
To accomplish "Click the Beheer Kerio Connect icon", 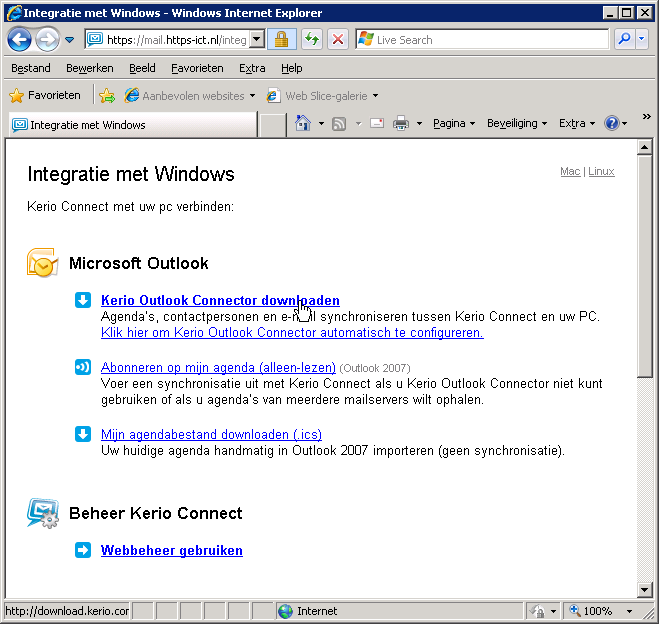I will pyautogui.click(x=42, y=513).
